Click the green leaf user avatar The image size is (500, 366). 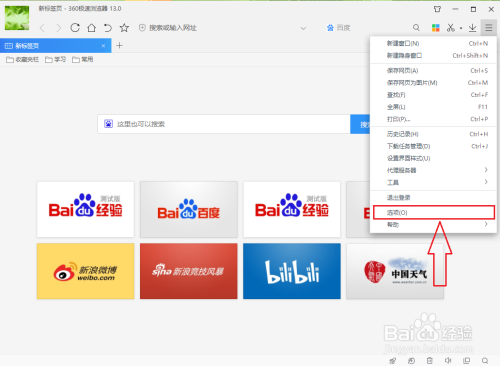coord(17,18)
